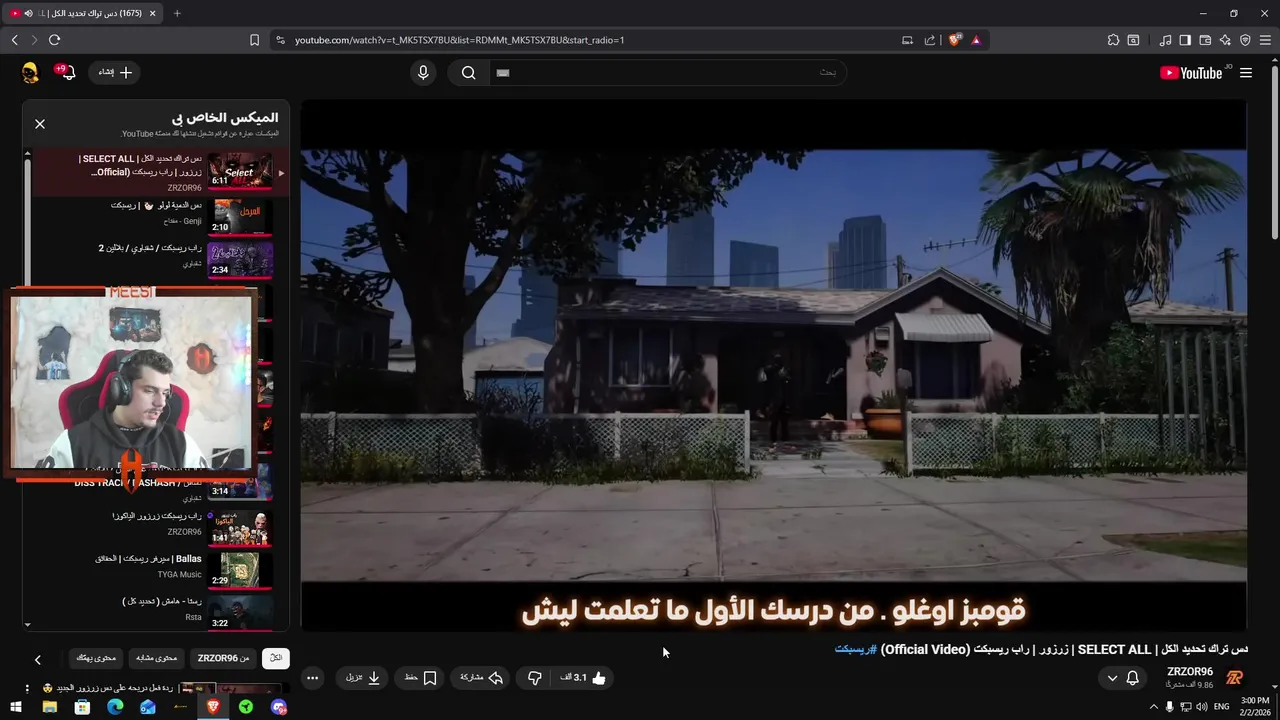Open the site settings icon beside the URL
Viewport: 1280px width, 720px height.
coord(280,40)
